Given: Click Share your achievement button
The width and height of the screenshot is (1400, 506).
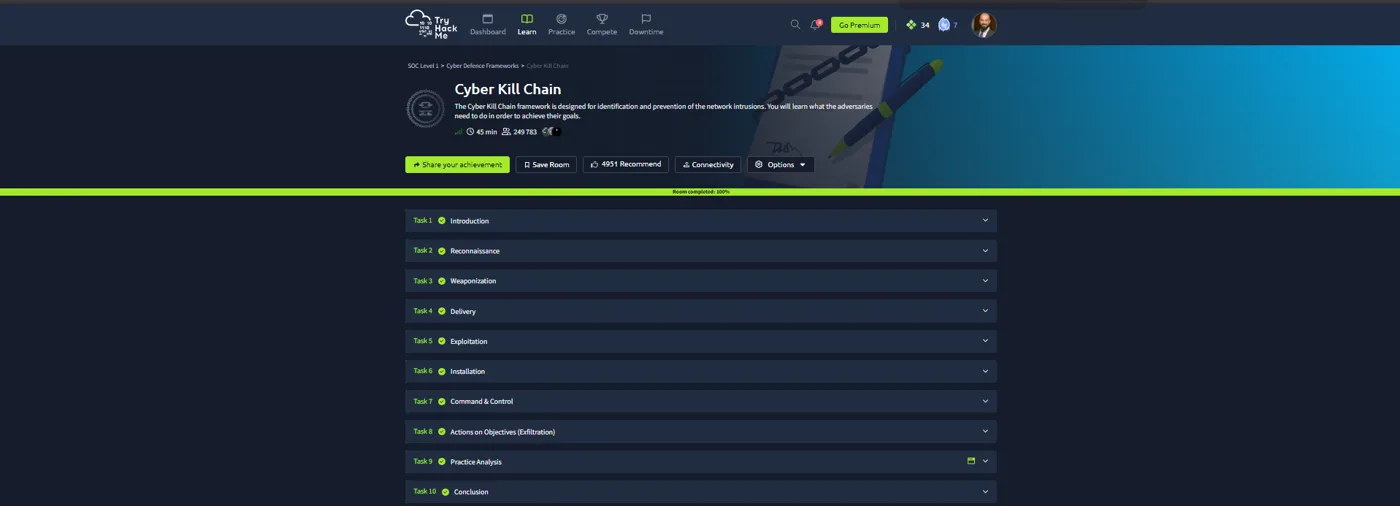Looking at the screenshot, I should click(x=457, y=164).
